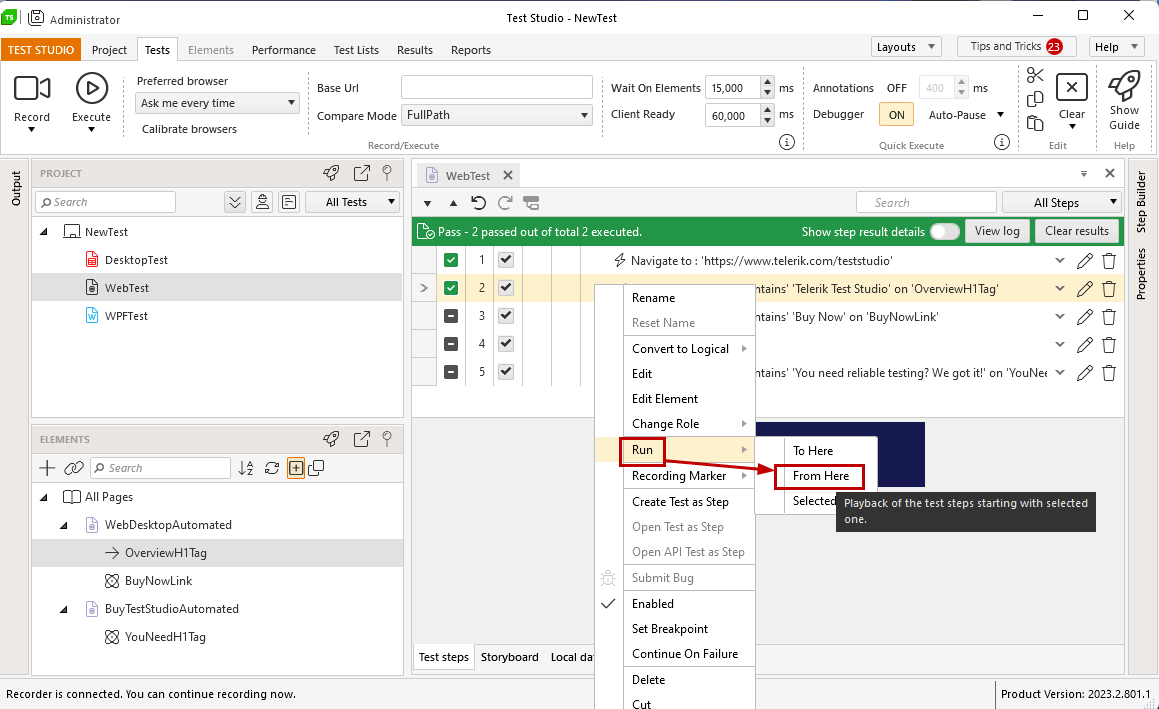Edit step 1 with its pencil icon
1159x709 pixels.
(x=1084, y=261)
